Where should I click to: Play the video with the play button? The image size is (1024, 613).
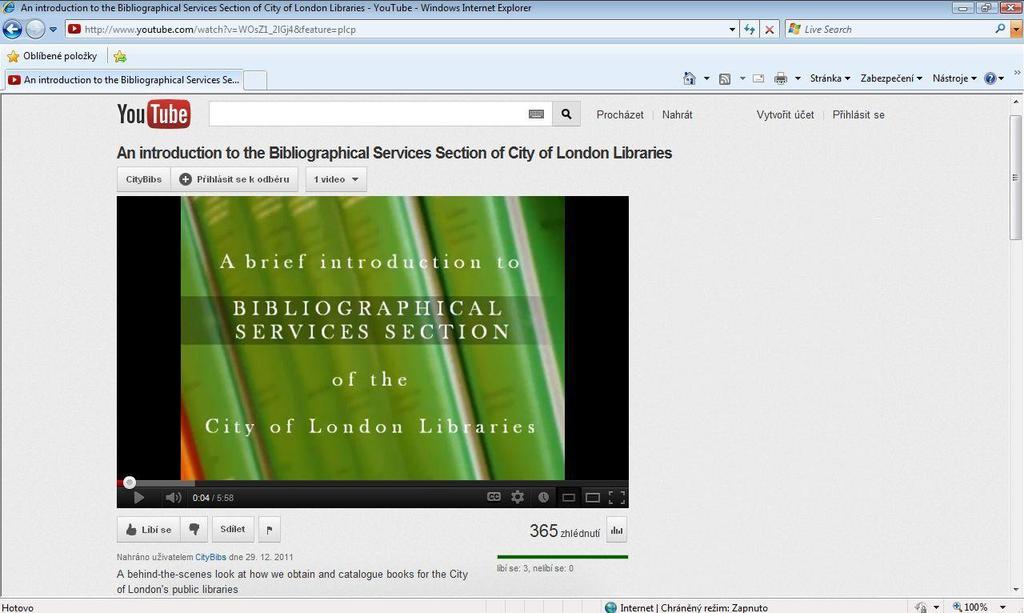138,498
